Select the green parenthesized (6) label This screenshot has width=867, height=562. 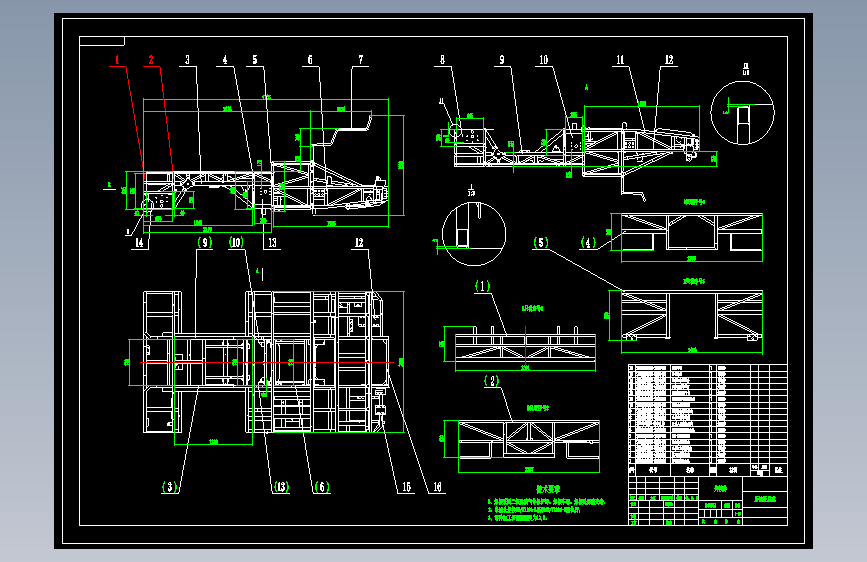point(322,487)
